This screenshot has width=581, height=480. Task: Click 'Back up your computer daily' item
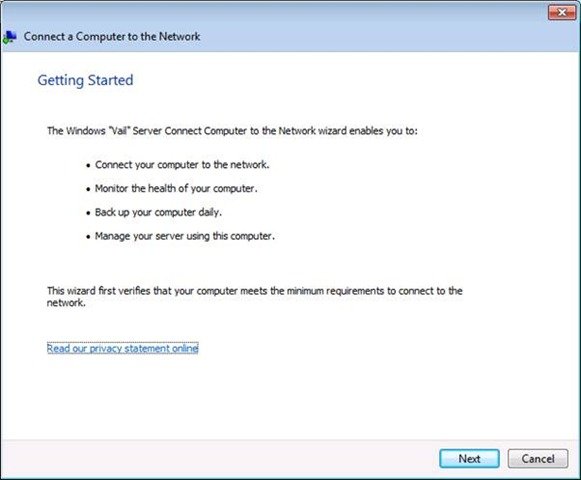(x=158, y=212)
